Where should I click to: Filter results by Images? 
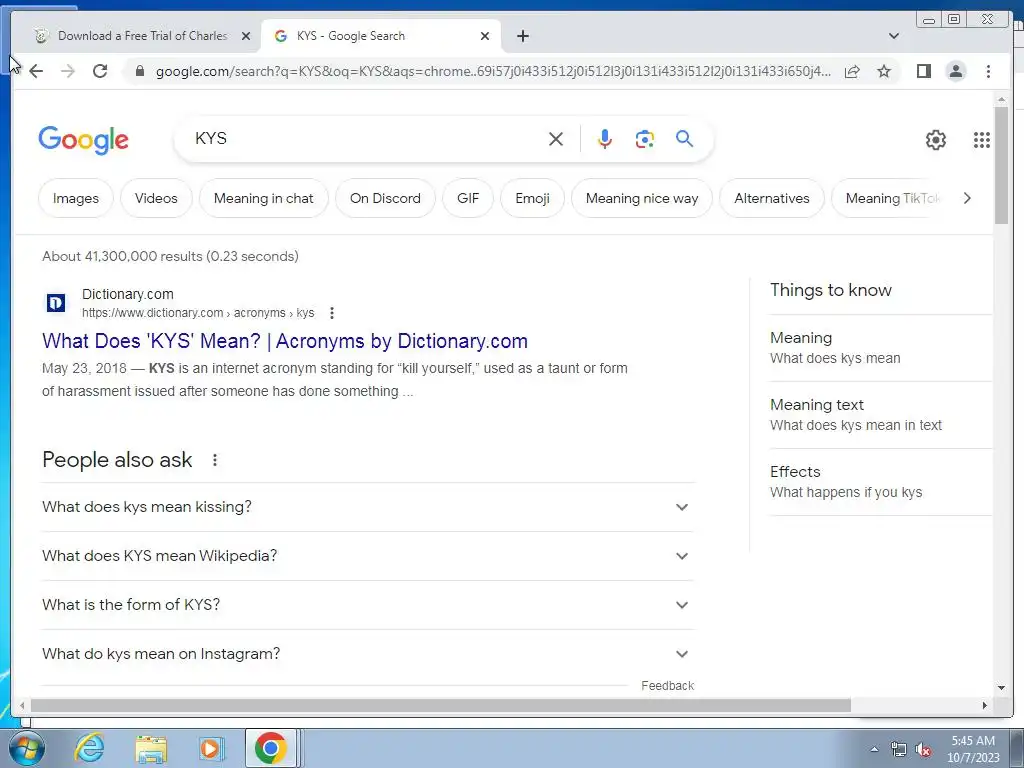pyautogui.click(x=76, y=199)
